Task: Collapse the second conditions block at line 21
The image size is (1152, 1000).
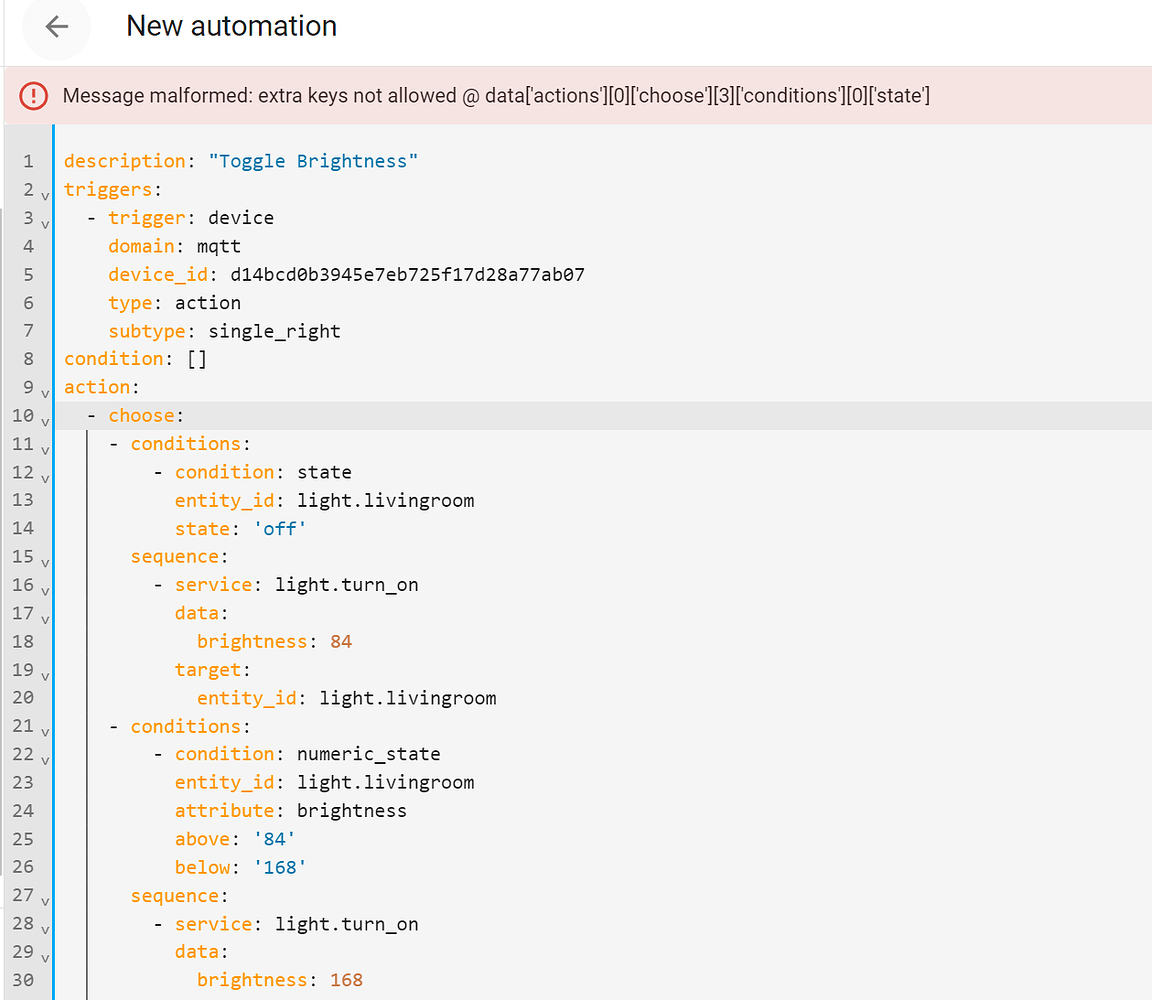Action: tap(44, 731)
